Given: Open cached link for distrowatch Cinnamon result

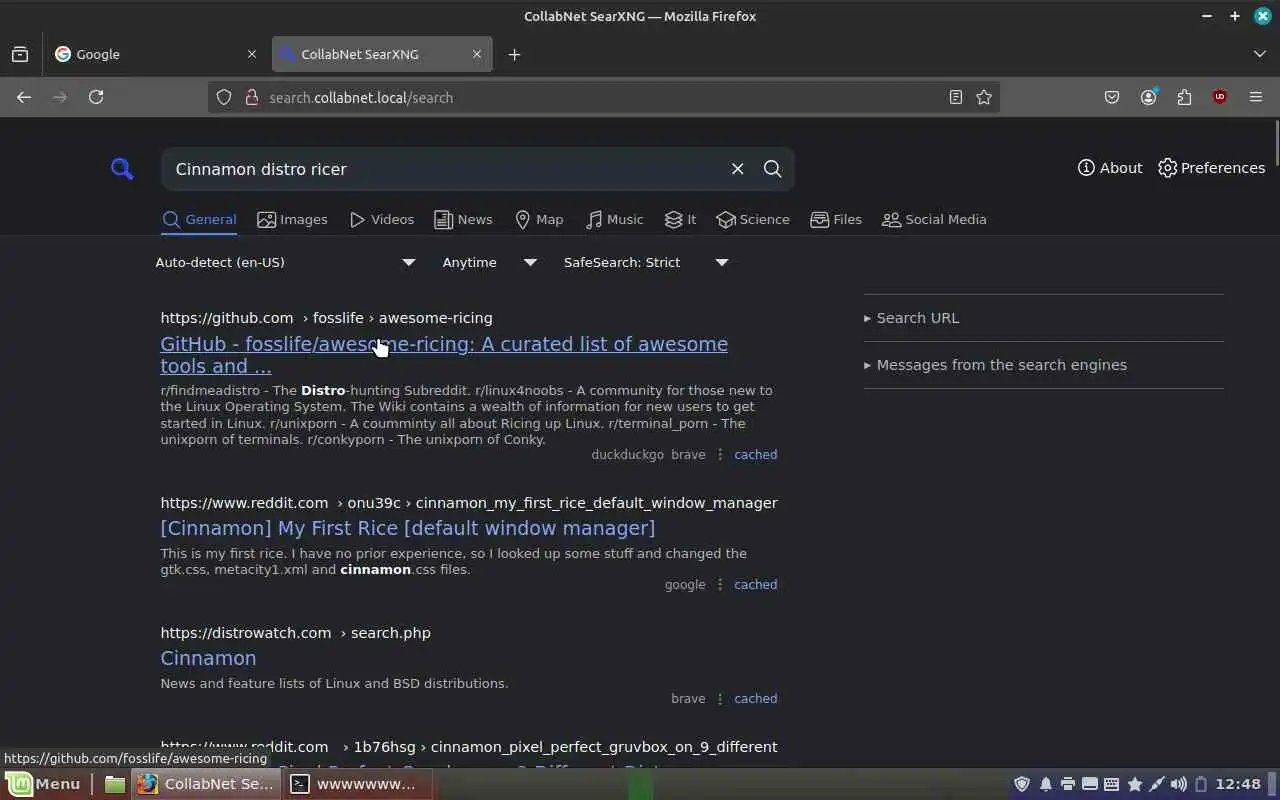Looking at the screenshot, I should (755, 698).
